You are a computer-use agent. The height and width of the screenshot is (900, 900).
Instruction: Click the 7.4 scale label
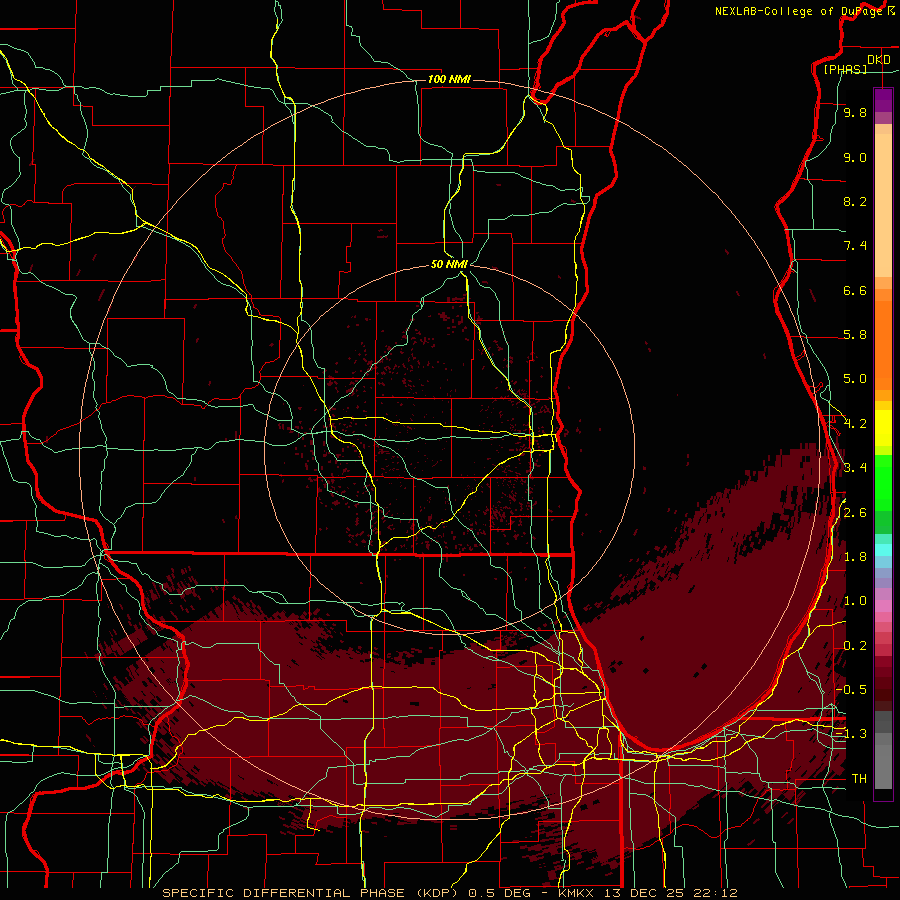coord(855,246)
